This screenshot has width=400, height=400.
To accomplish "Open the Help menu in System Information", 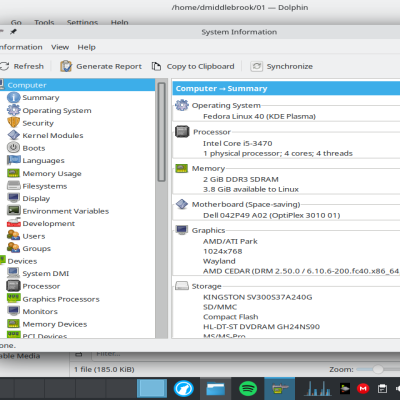I will click(x=86, y=47).
